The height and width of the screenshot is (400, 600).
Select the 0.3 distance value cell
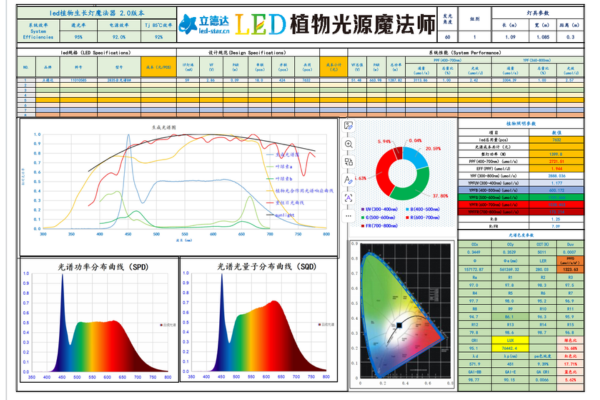coord(570,37)
